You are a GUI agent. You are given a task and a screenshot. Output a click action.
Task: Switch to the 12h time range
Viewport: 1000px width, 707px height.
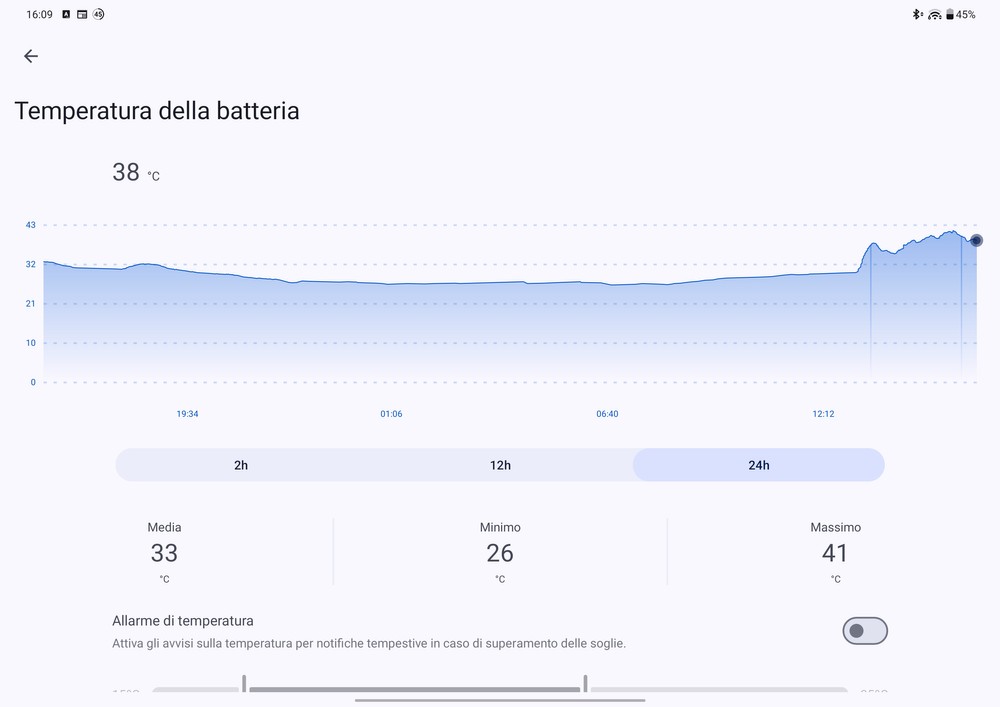(x=500, y=465)
